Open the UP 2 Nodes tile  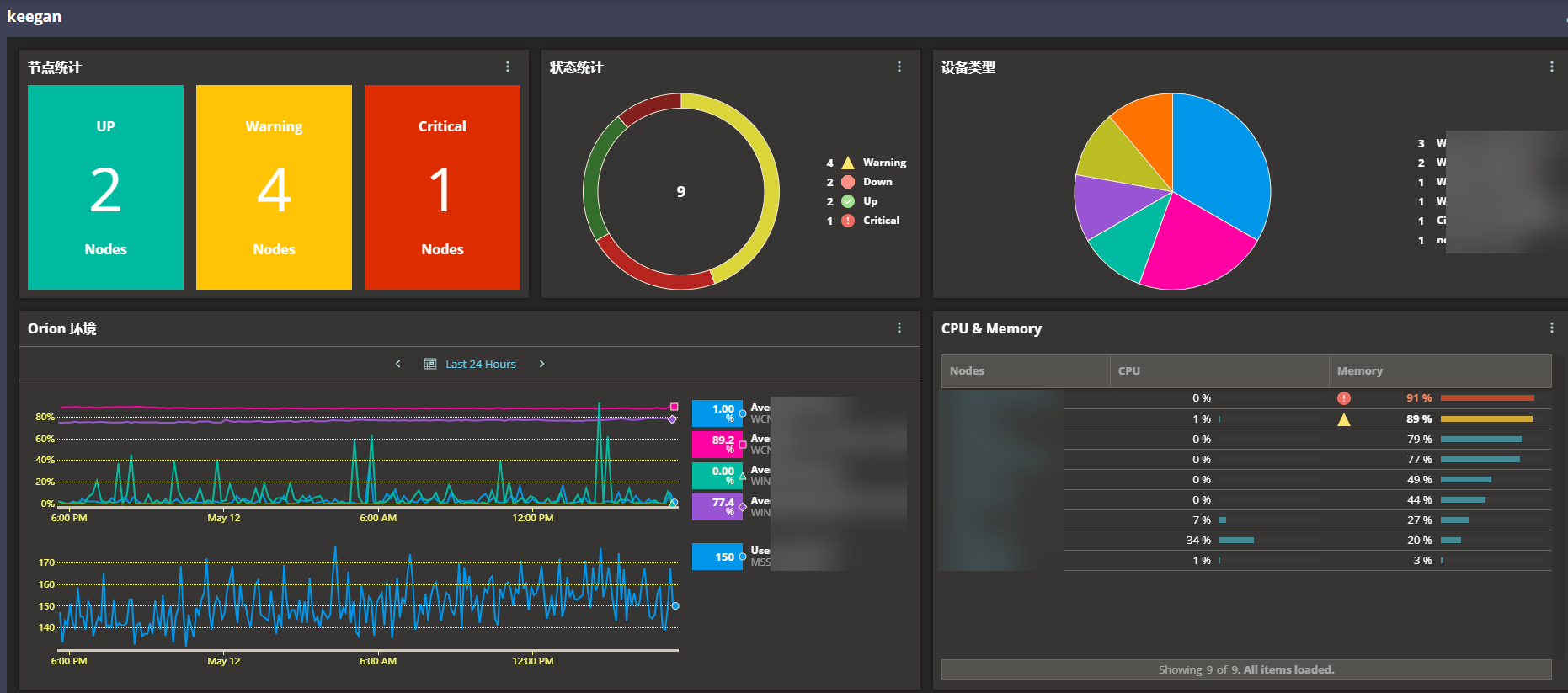coord(105,187)
